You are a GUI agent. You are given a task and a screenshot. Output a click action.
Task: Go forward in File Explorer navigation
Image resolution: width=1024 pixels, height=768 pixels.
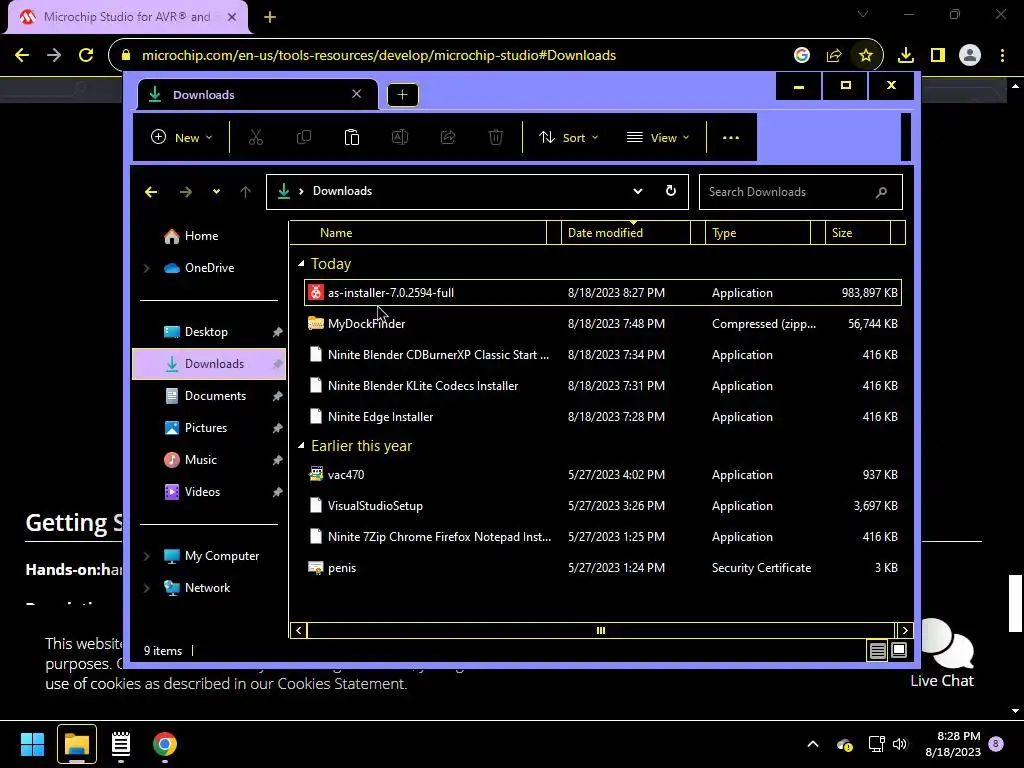[185, 191]
